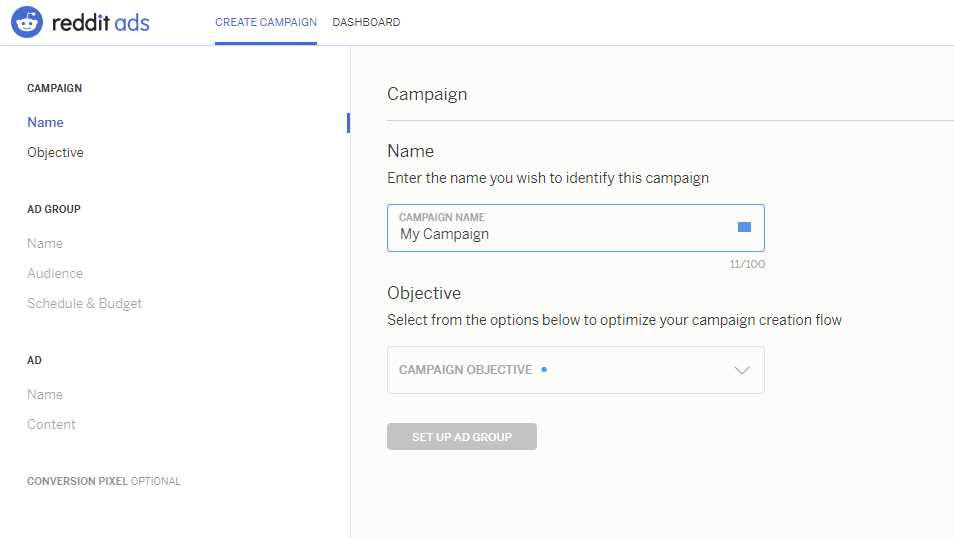Viewport: 954px width, 538px height.
Task: Select Name under the Ad section
Action: (x=45, y=394)
